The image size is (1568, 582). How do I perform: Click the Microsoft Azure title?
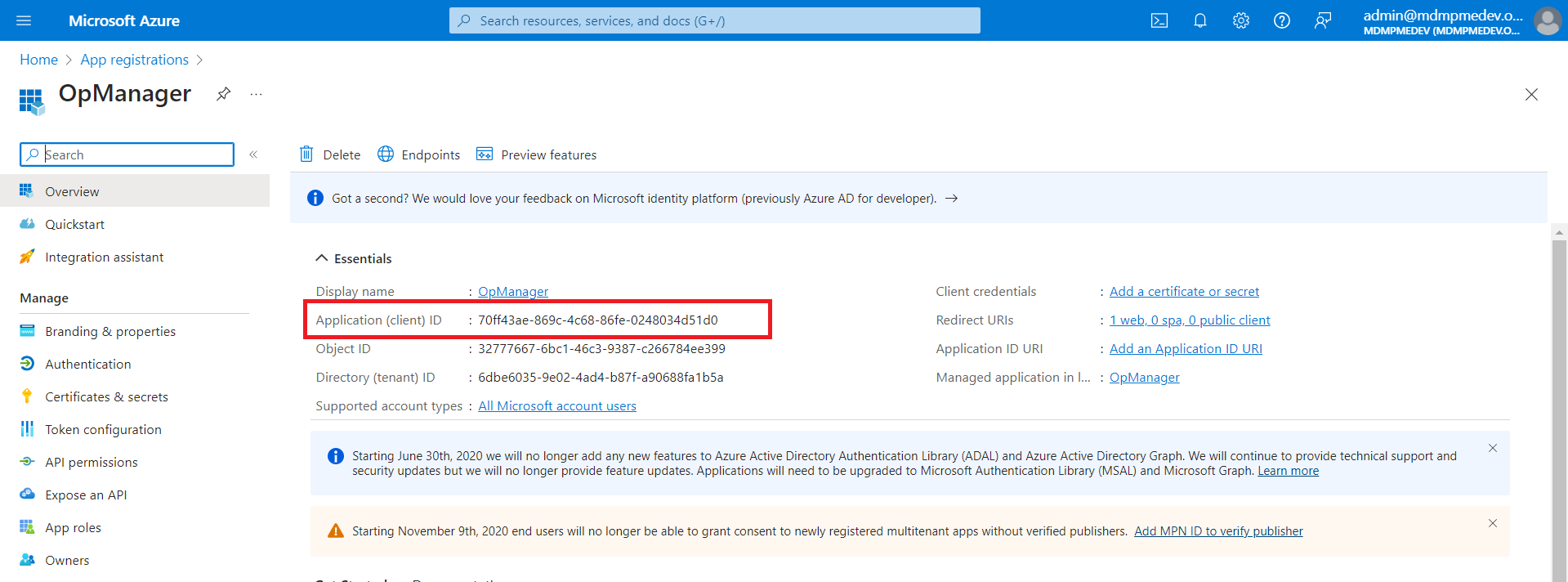pos(124,20)
